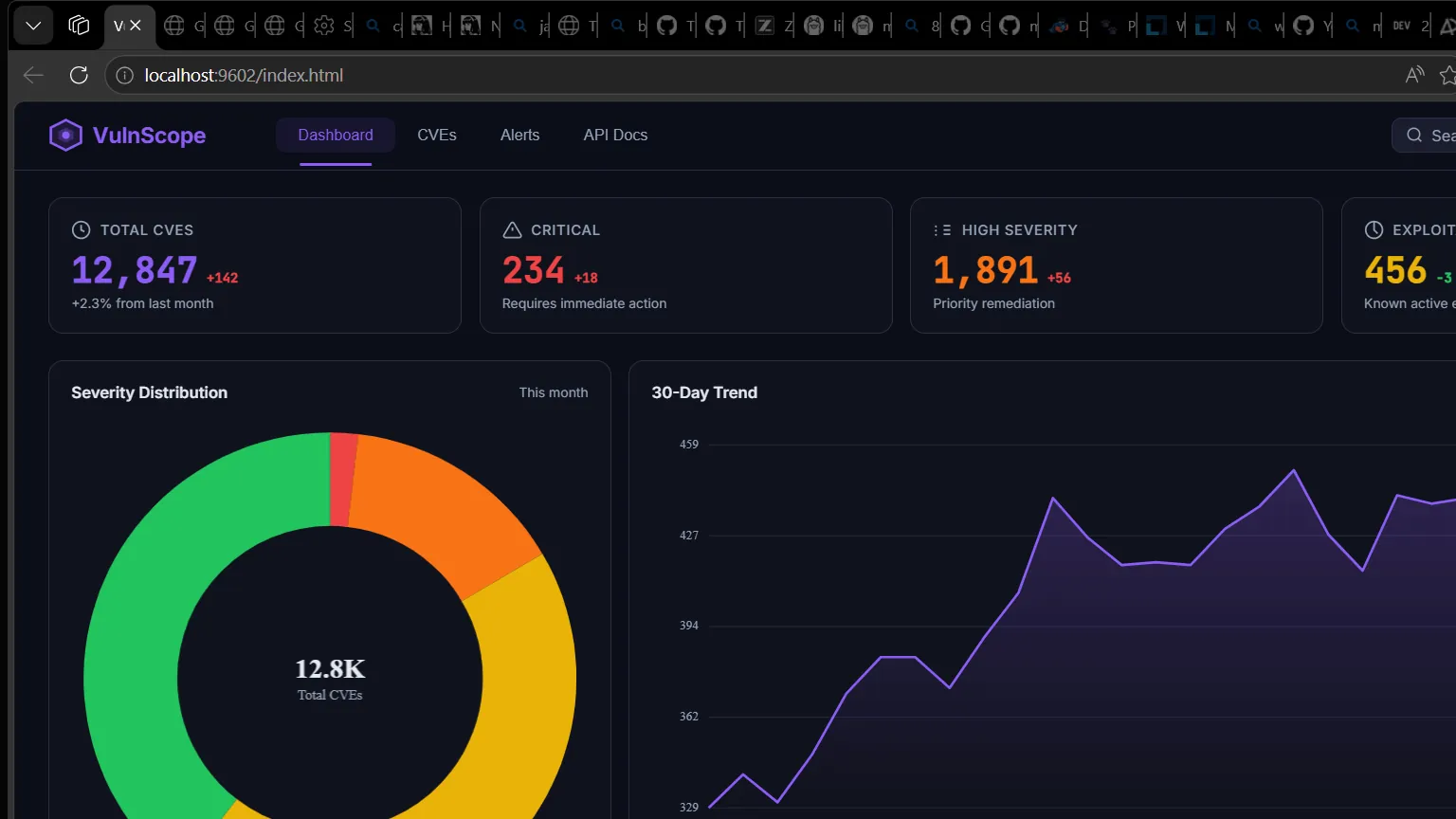Click the warning triangle icon beside Critical

point(512,229)
